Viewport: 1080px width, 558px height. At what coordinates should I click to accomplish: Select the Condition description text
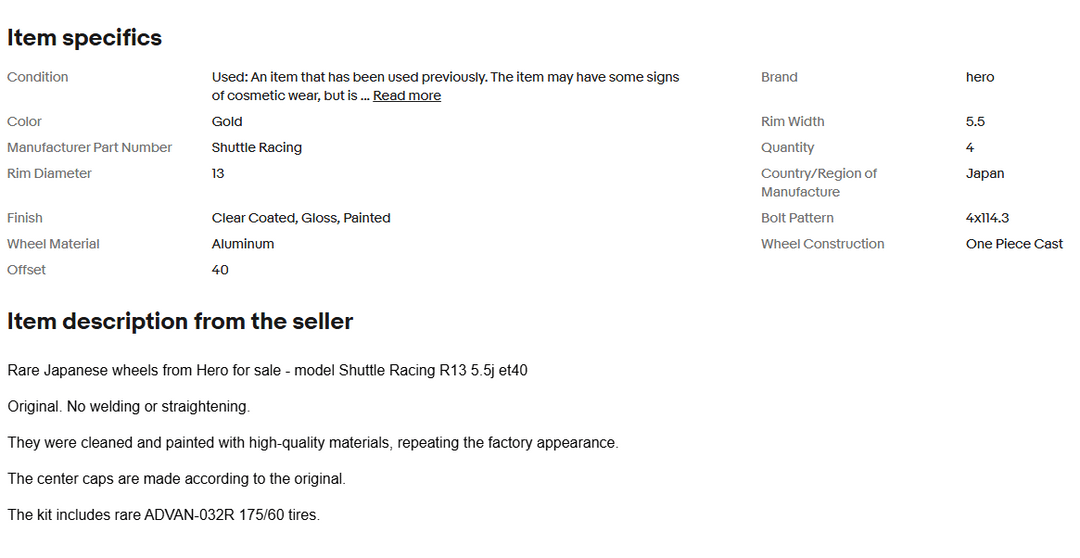[x=445, y=86]
